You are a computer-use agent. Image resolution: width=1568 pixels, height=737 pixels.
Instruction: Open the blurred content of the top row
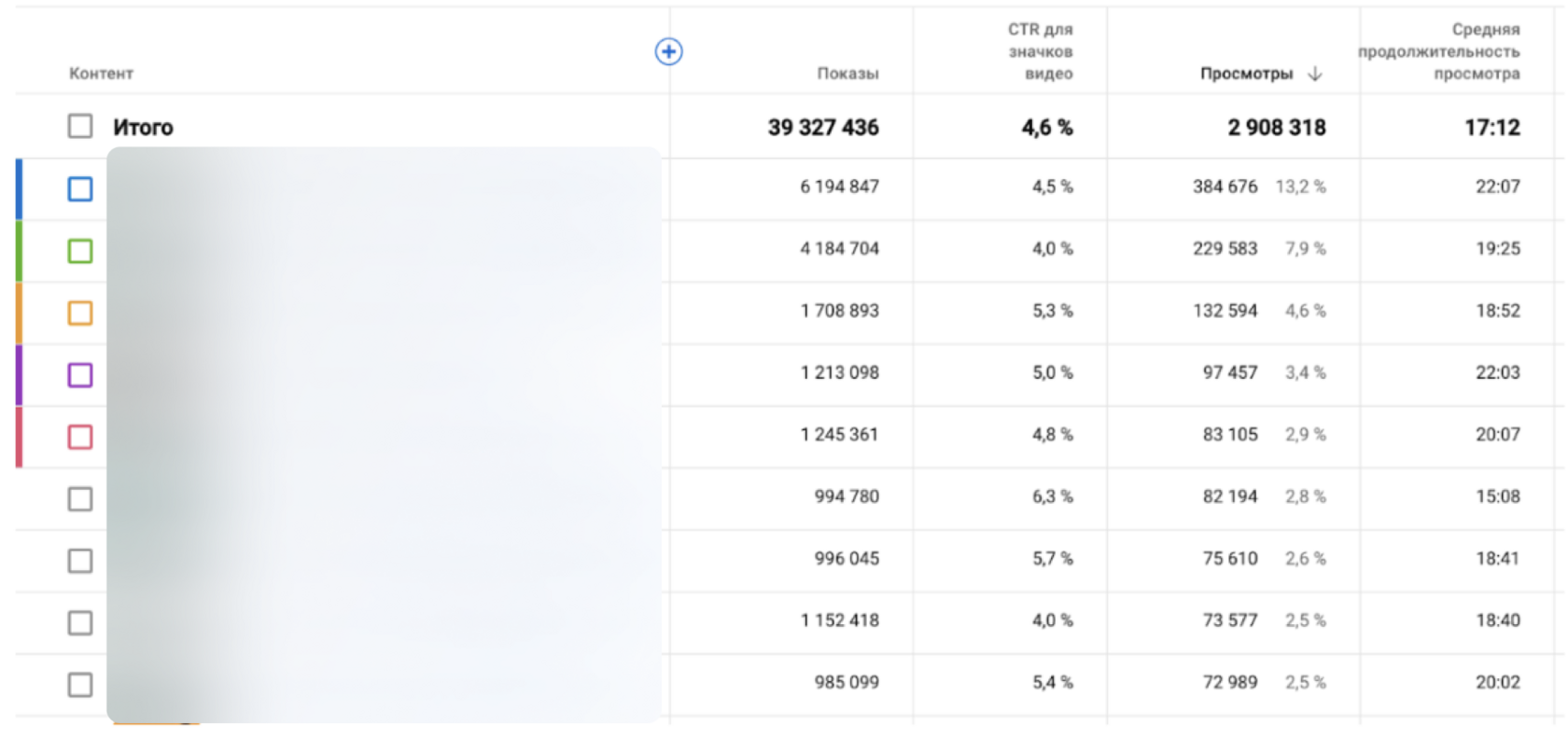[384, 188]
